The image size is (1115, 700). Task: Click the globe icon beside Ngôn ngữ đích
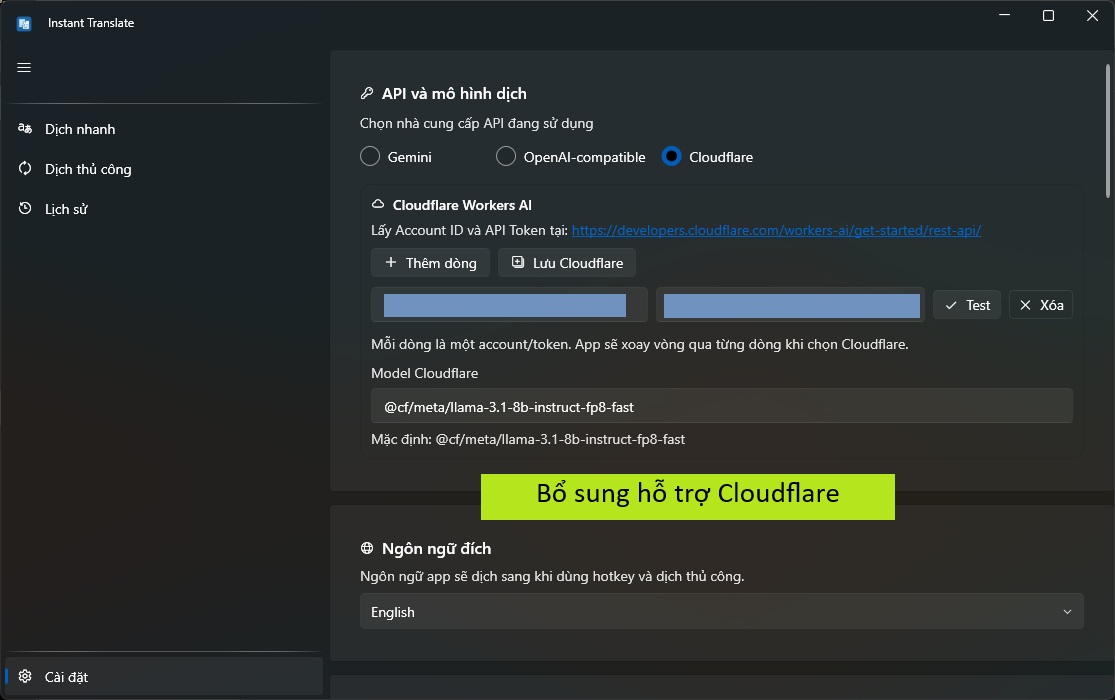coord(367,548)
